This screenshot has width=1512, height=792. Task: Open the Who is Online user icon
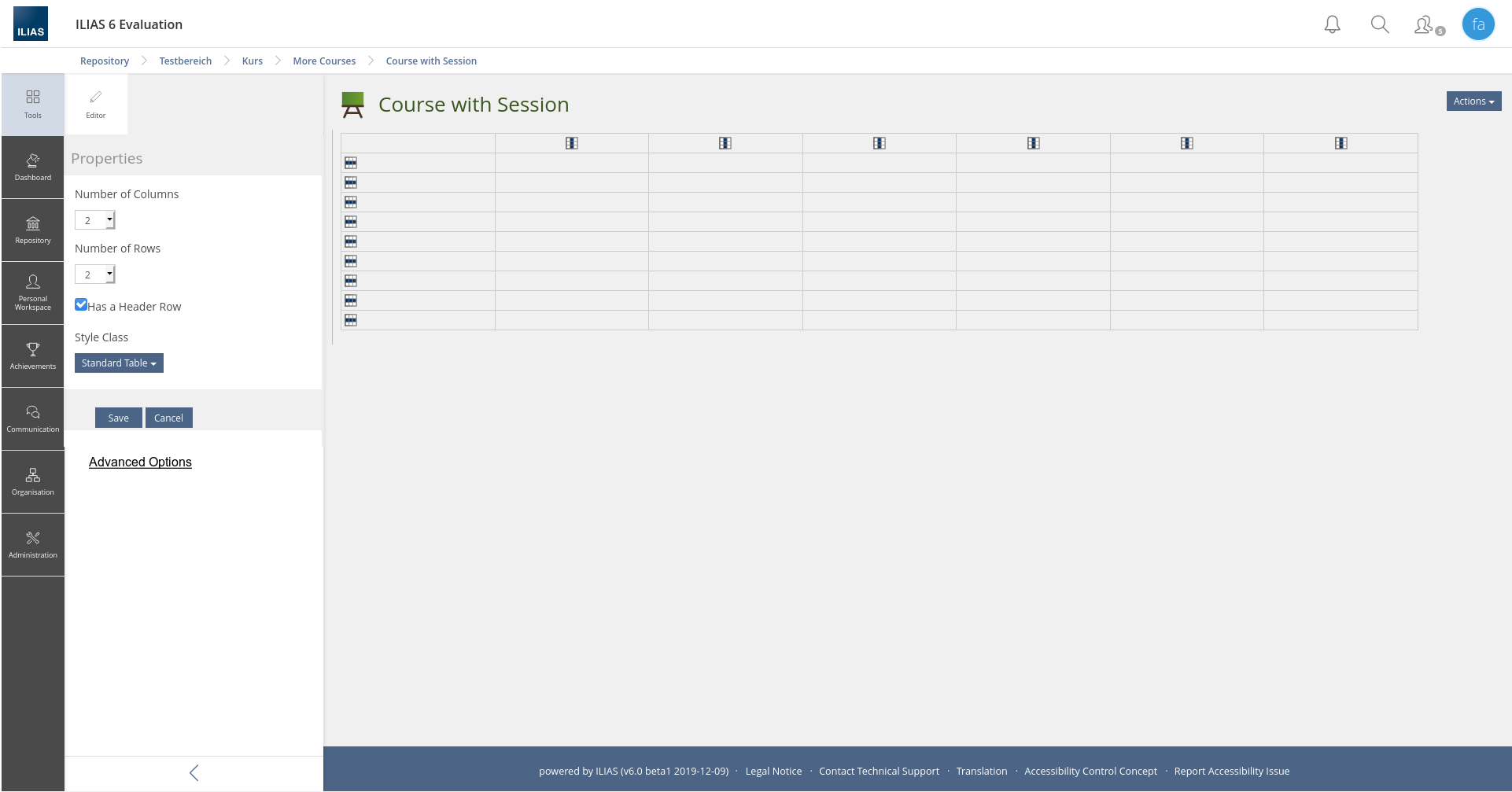[1429, 25]
